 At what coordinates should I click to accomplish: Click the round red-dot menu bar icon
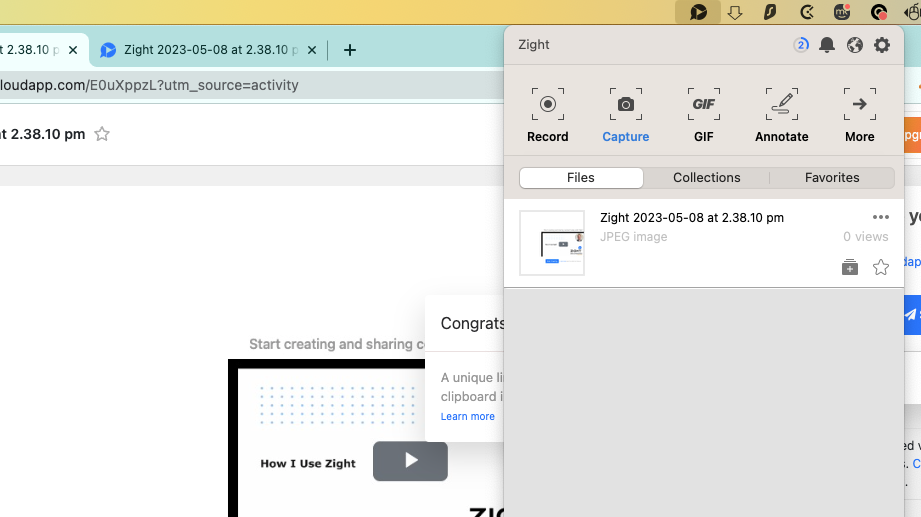point(879,12)
